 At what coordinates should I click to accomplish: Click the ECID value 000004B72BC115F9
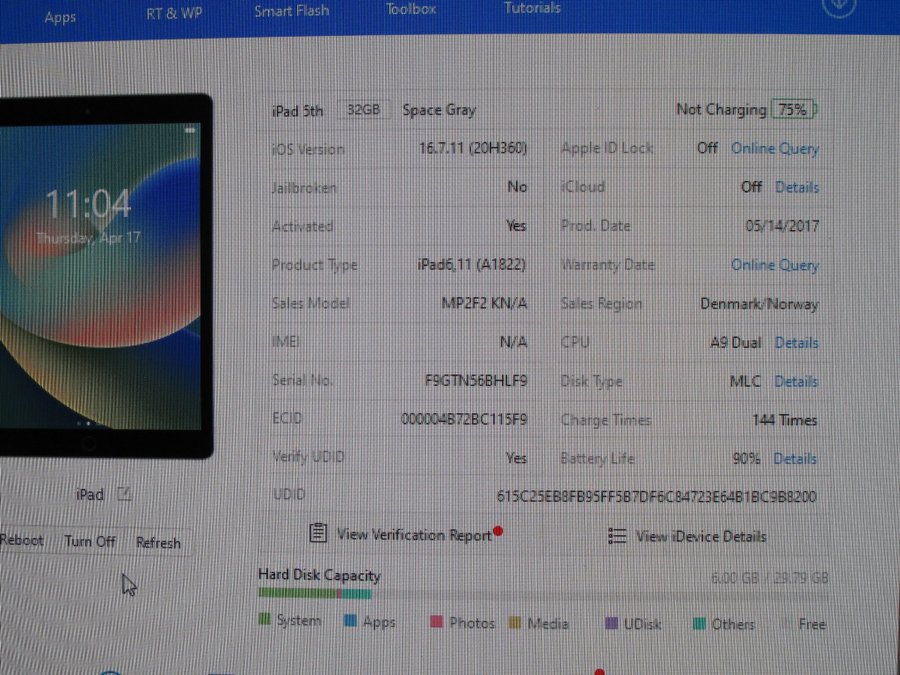click(464, 419)
